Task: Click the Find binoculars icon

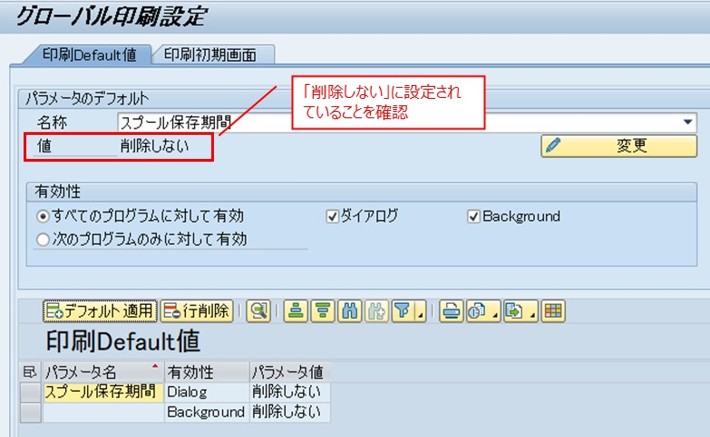Action: click(350, 311)
